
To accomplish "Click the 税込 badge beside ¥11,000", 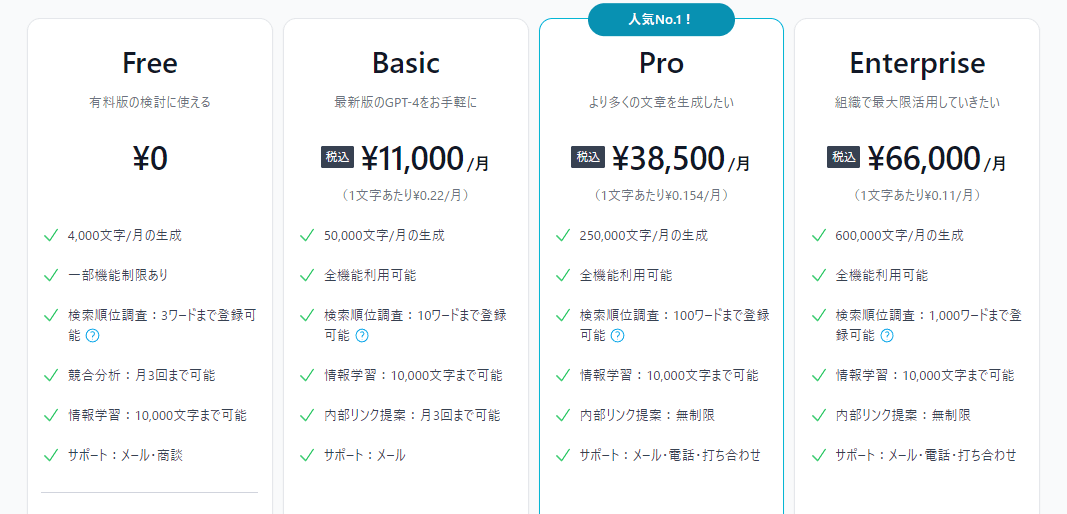I will pyautogui.click(x=338, y=157).
